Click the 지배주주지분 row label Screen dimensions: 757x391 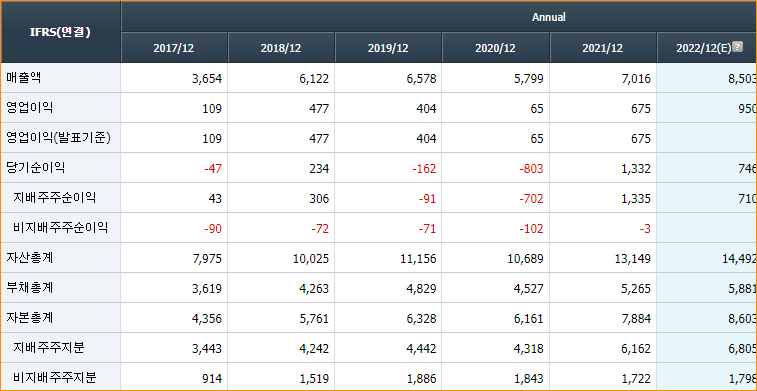click(x=49, y=347)
